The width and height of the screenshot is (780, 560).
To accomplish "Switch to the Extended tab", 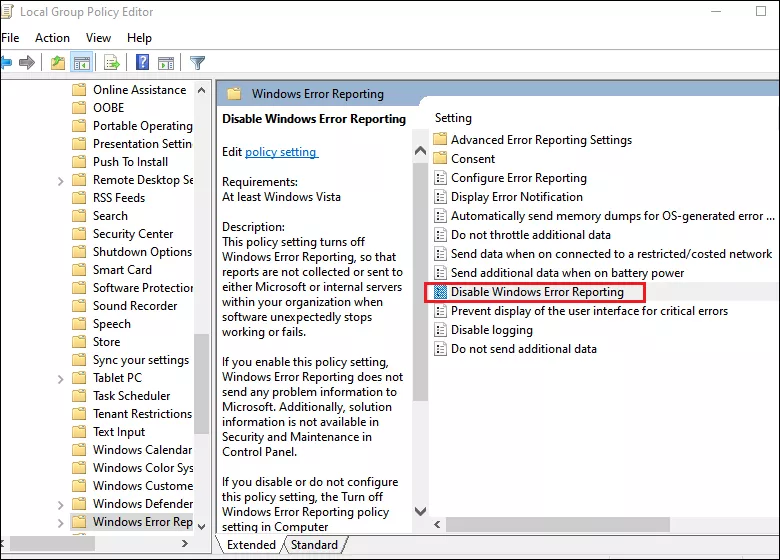I will click(x=251, y=545).
